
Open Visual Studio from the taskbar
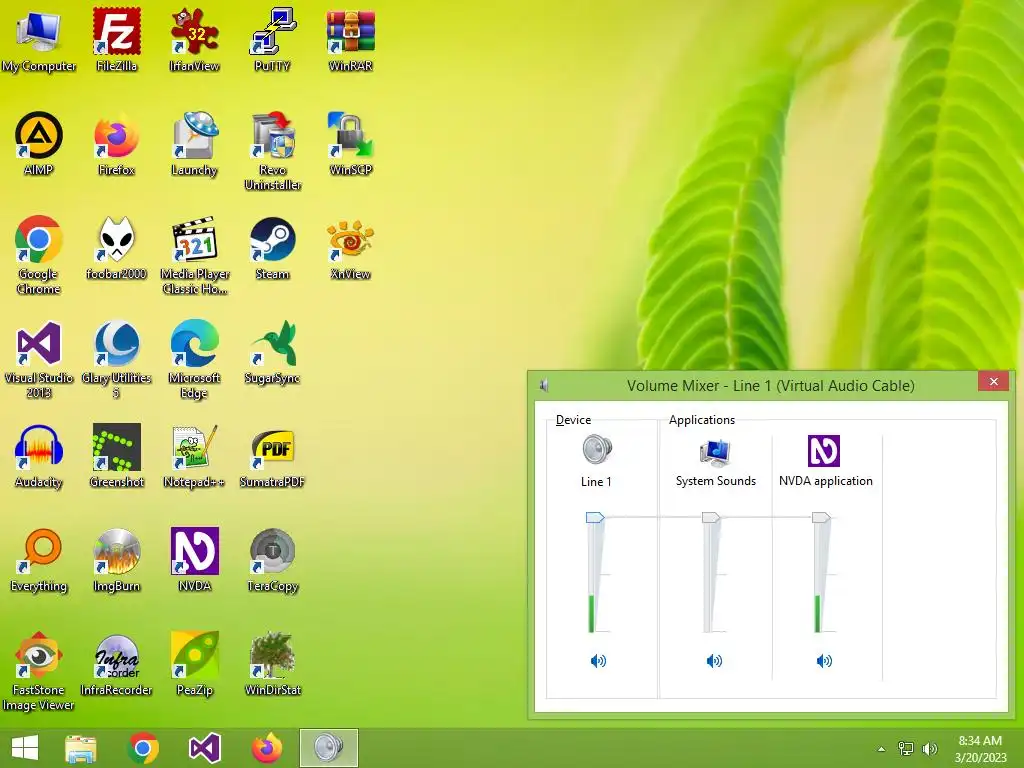204,748
